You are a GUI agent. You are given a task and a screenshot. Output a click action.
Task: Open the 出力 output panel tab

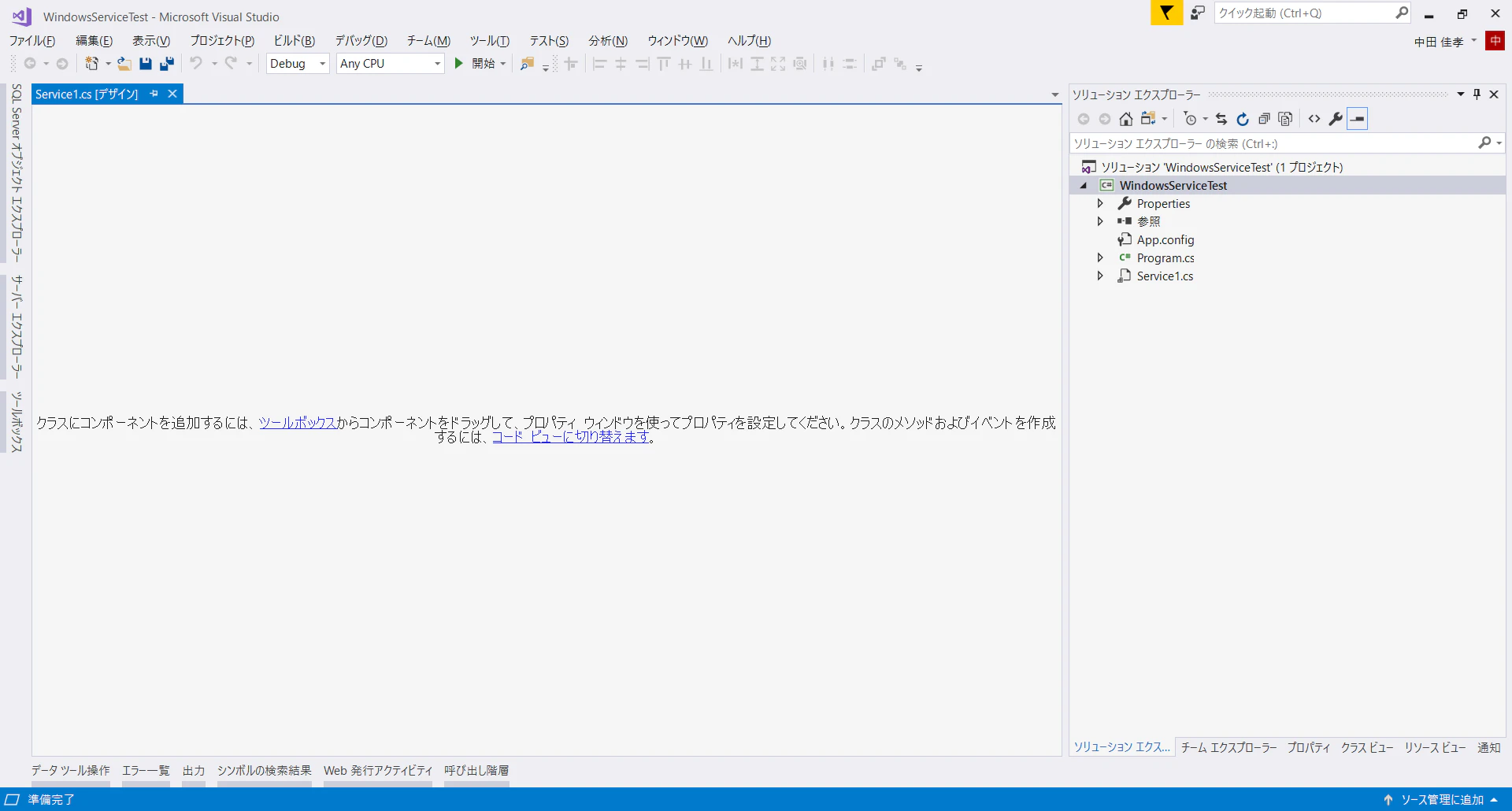pos(194,770)
